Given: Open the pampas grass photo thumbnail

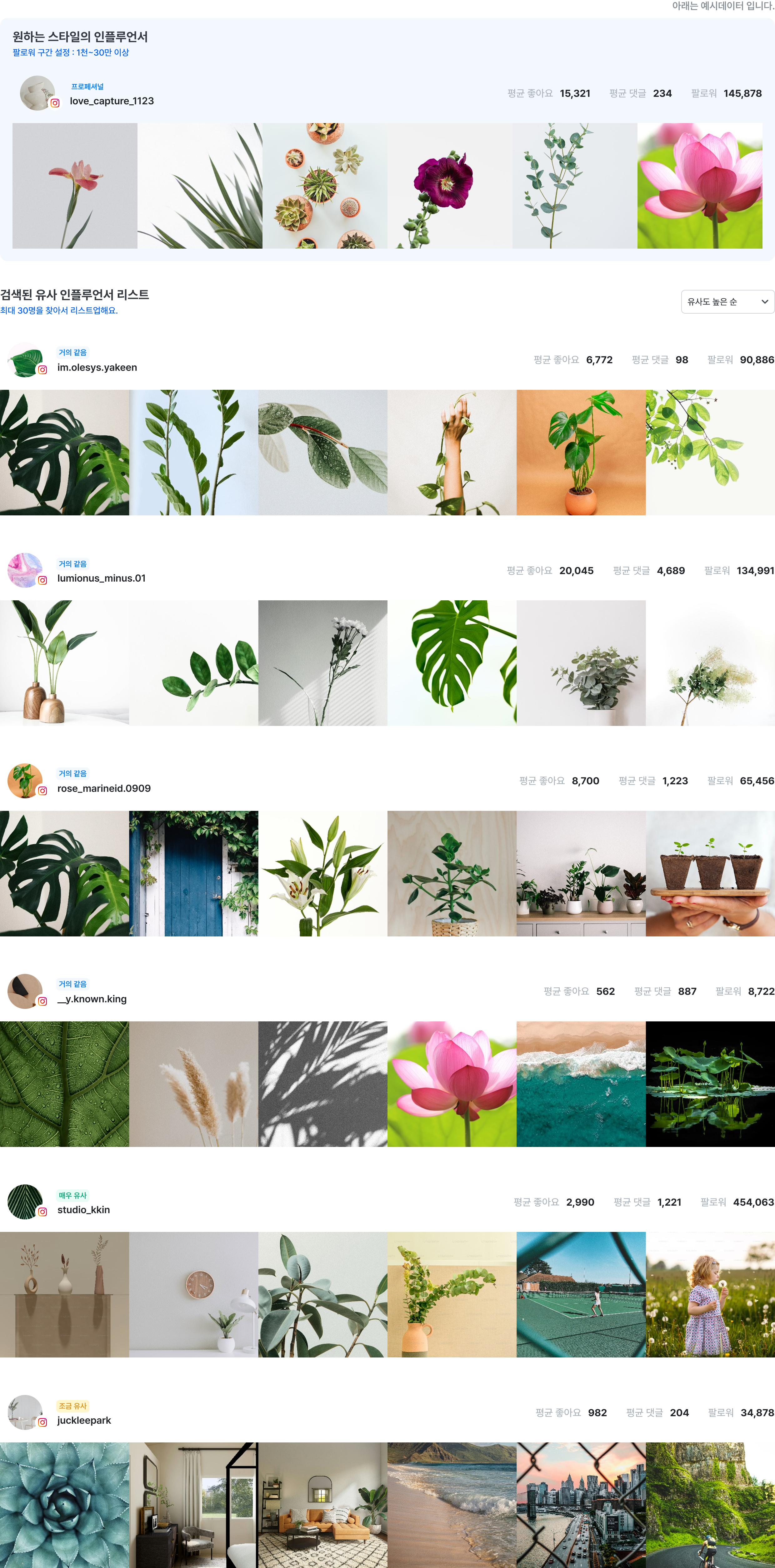Looking at the screenshot, I should point(194,1084).
